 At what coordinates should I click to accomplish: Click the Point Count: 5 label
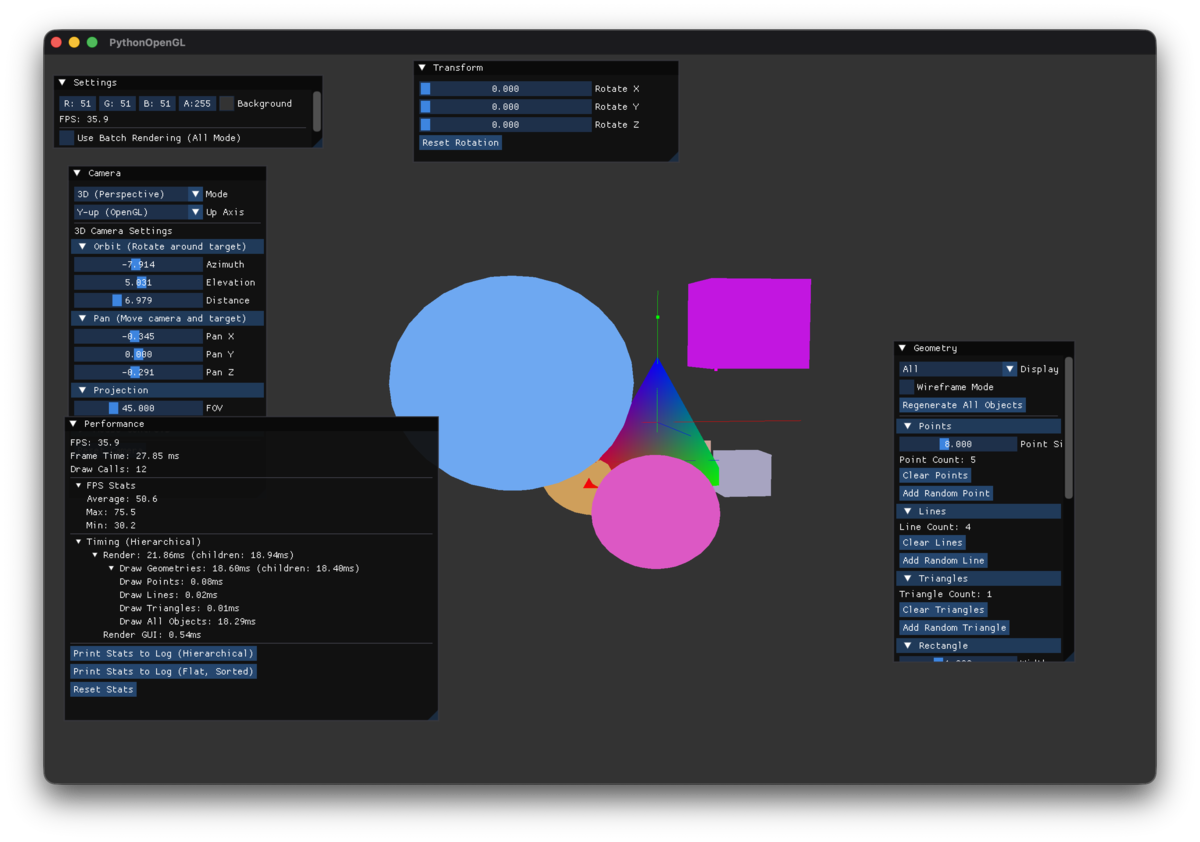coord(937,460)
